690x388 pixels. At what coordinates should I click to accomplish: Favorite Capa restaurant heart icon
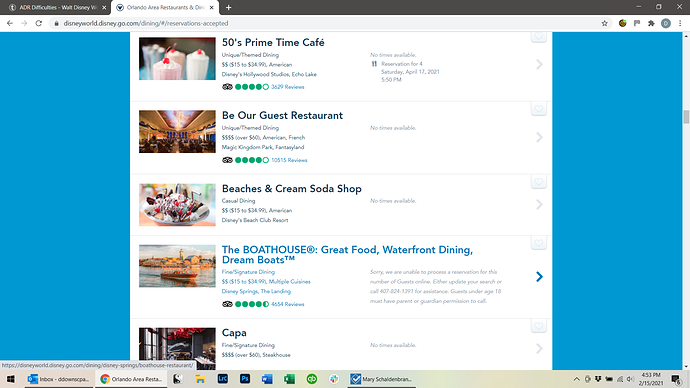pyautogui.click(x=539, y=326)
